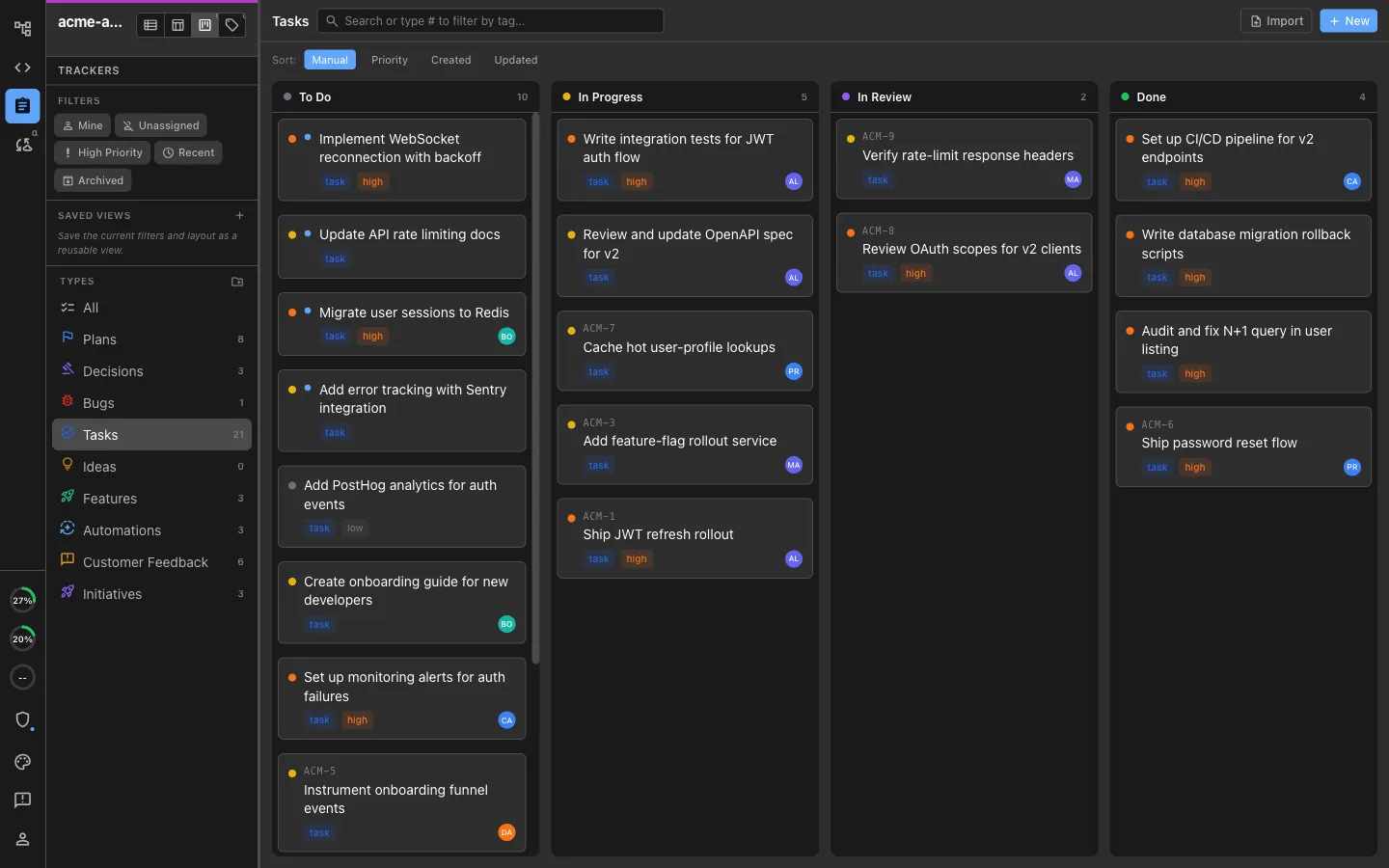The height and width of the screenshot is (868, 1389).
Task: Click the New button
Action: pos(1348,21)
